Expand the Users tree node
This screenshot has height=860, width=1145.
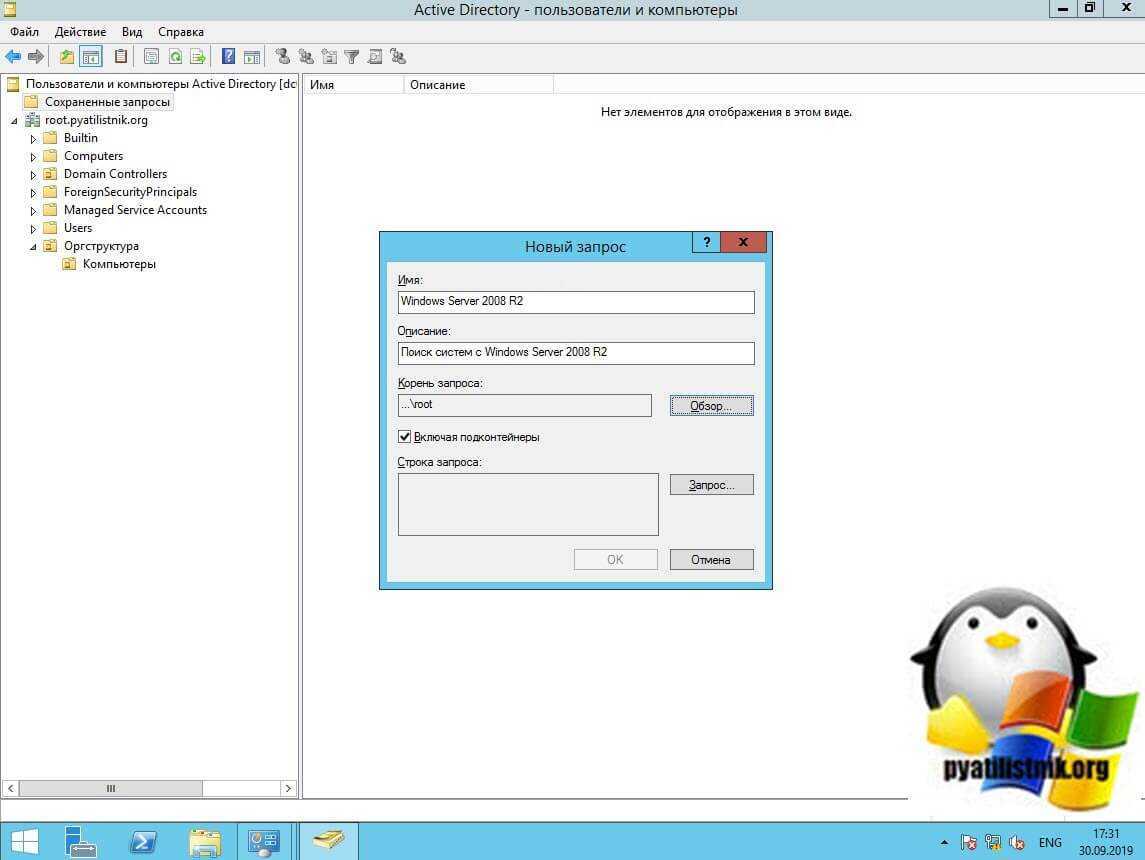click(x=33, y=229)
